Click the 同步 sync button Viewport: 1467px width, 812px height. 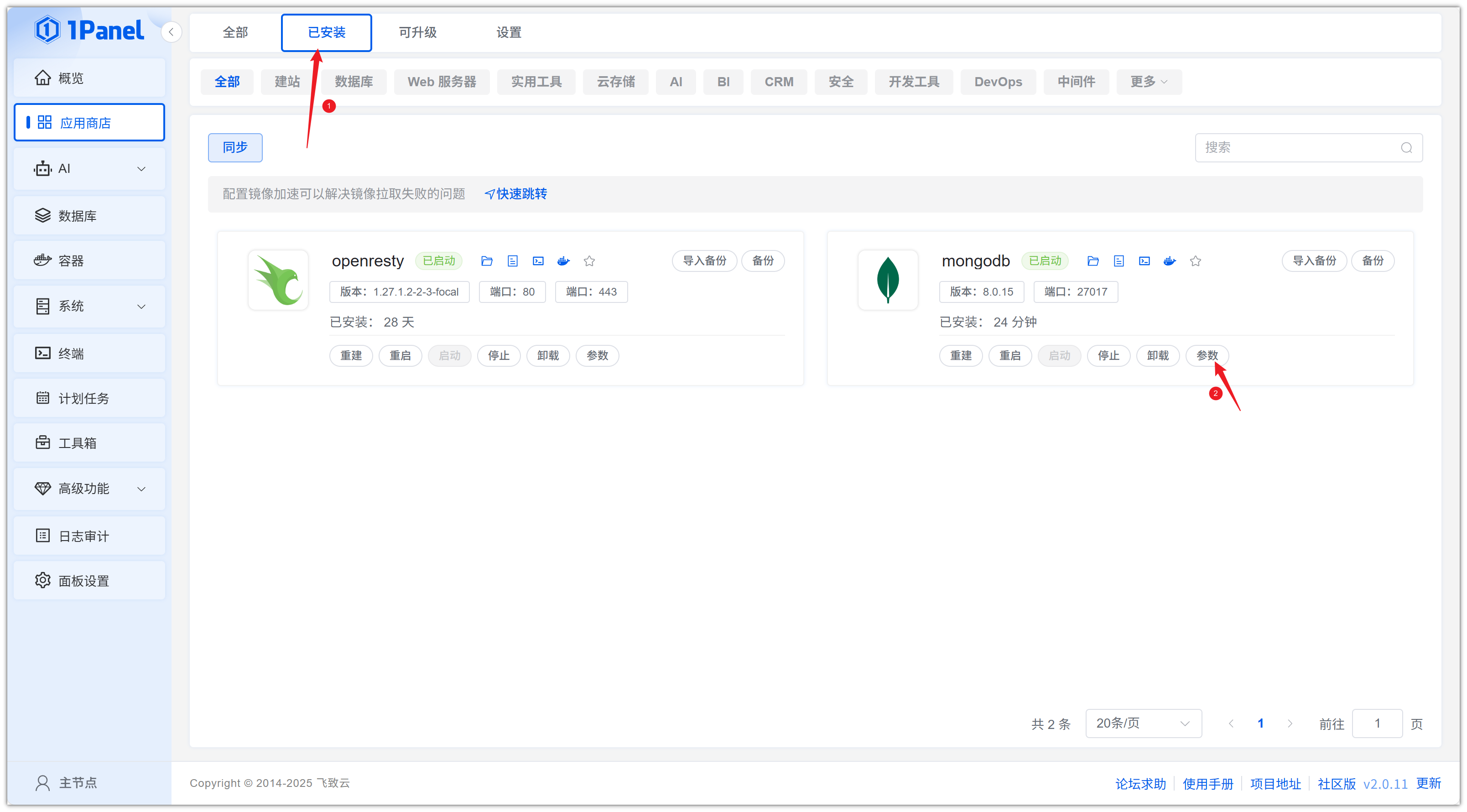pos(234,147)
